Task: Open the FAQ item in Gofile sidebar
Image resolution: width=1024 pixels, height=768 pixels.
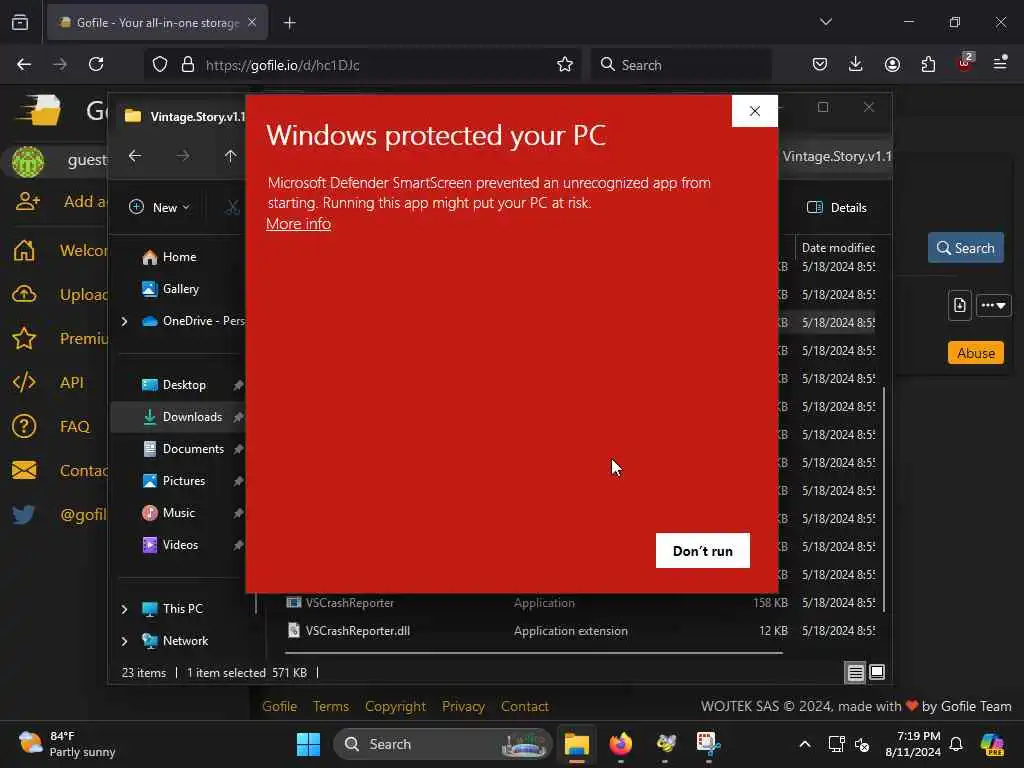Action: point(74,426)
